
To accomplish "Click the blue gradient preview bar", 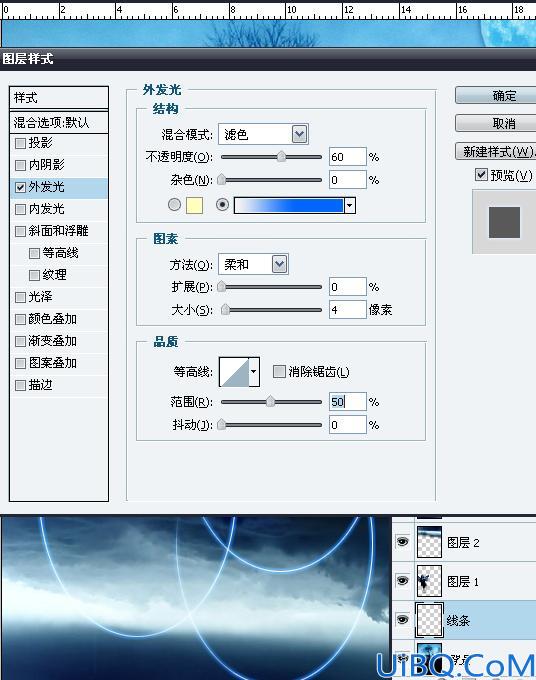I will (289, 205).
